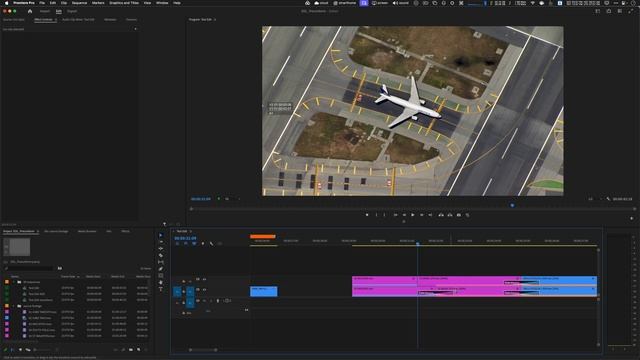The width and height of the screenshot is (640, 360).
Task: Select the Type tool
Action: coord(160,289)
